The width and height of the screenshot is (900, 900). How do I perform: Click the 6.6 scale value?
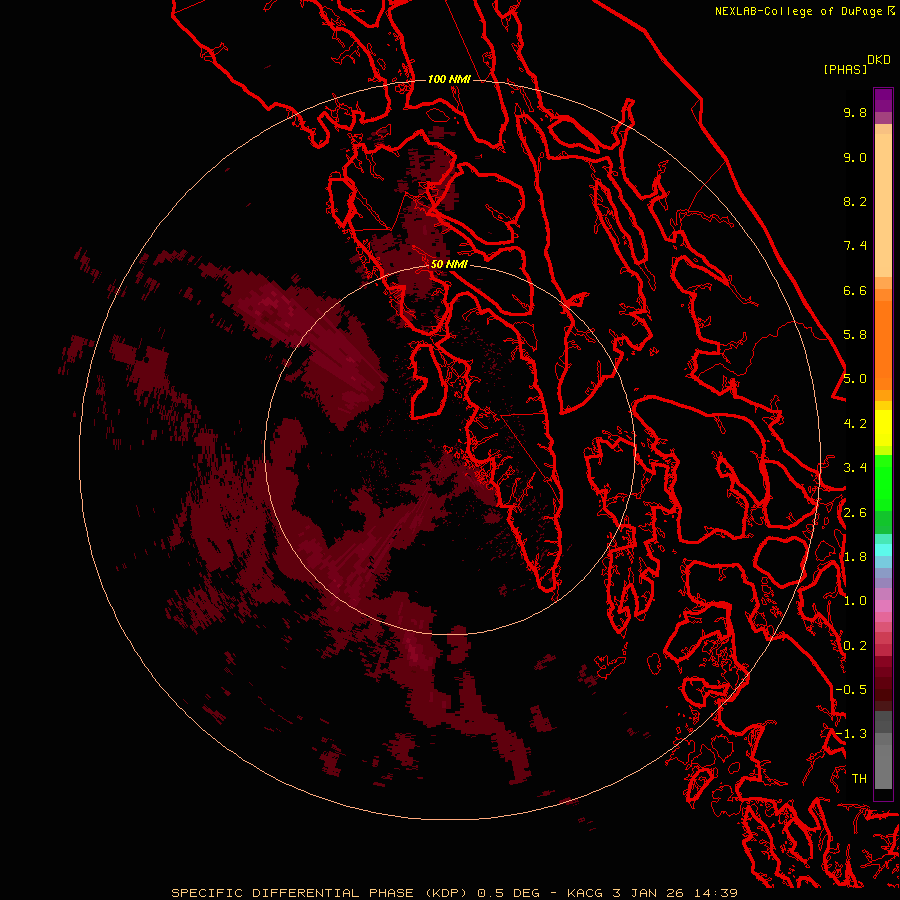[855, 290]
